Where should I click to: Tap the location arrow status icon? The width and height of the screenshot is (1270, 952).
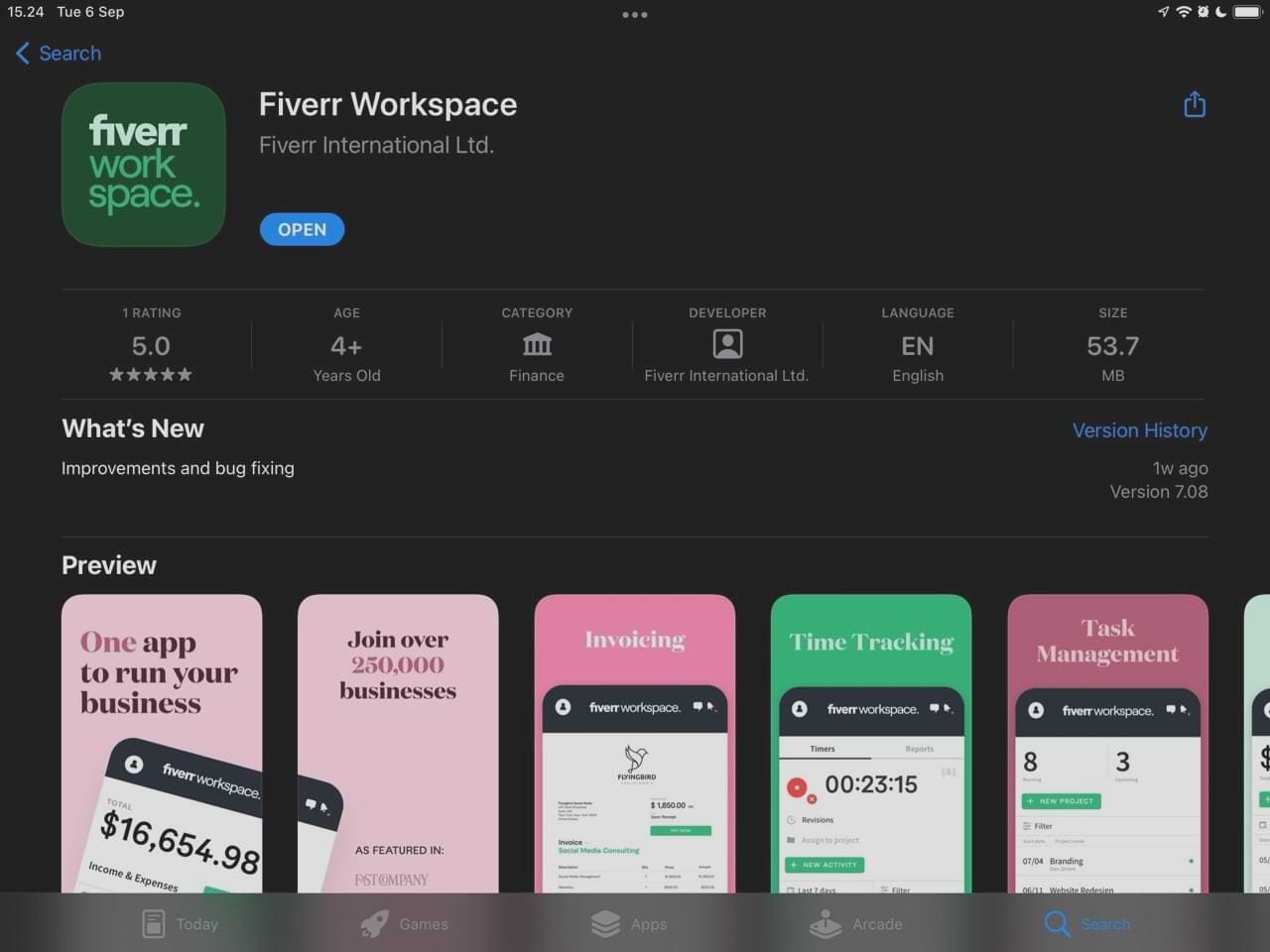tap(1164, 12)
